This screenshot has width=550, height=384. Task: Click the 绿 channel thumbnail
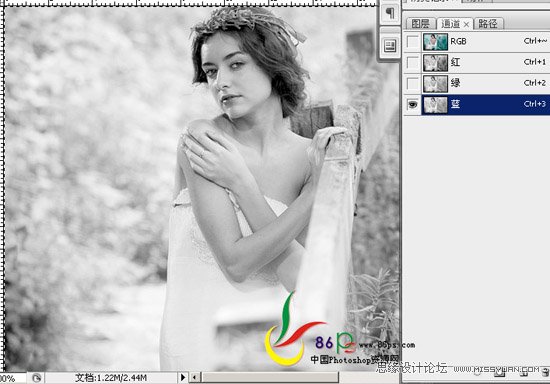435,84
